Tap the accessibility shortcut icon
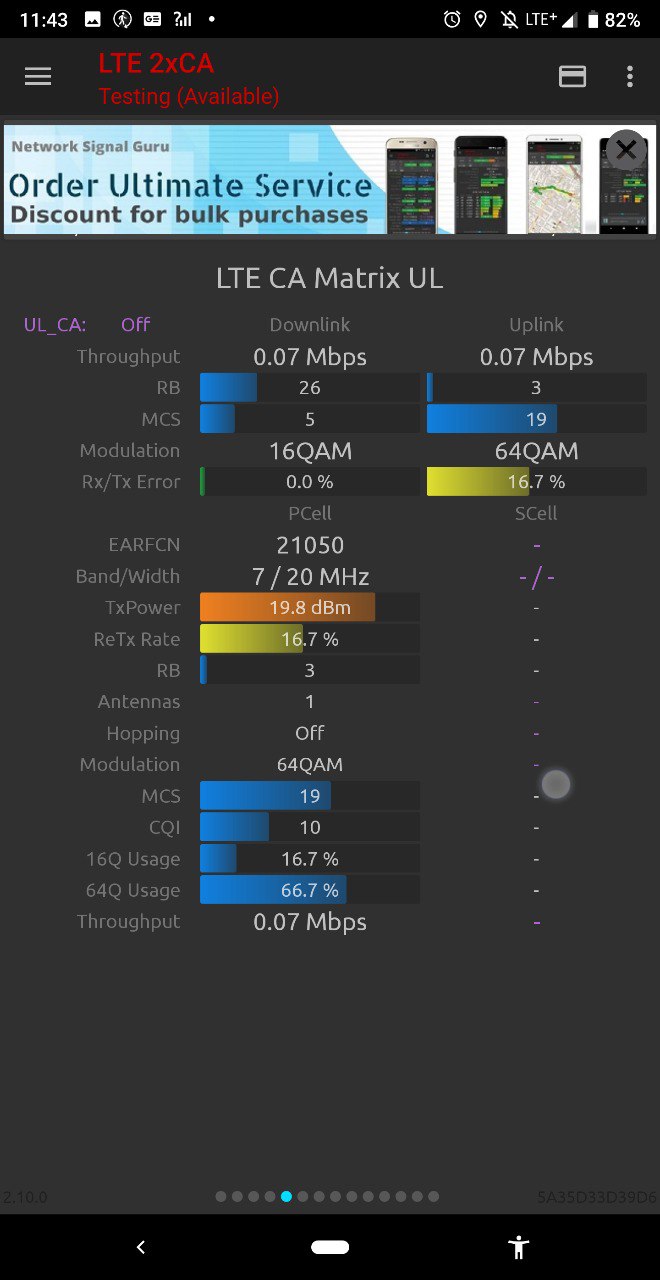This screenshot has height=1280, width=660. pos(518,1247)
